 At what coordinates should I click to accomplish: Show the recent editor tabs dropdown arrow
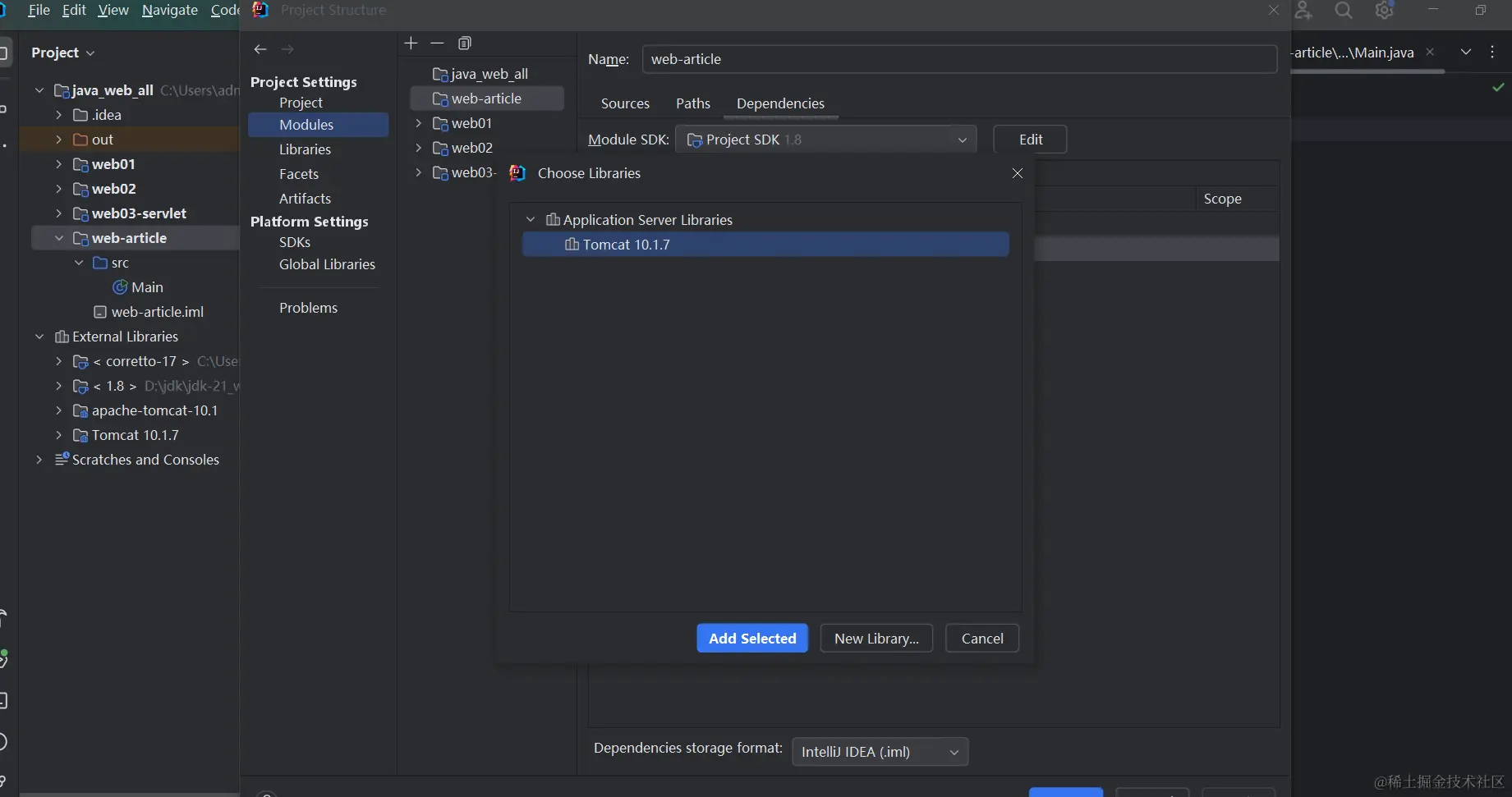coord(1466,52)
